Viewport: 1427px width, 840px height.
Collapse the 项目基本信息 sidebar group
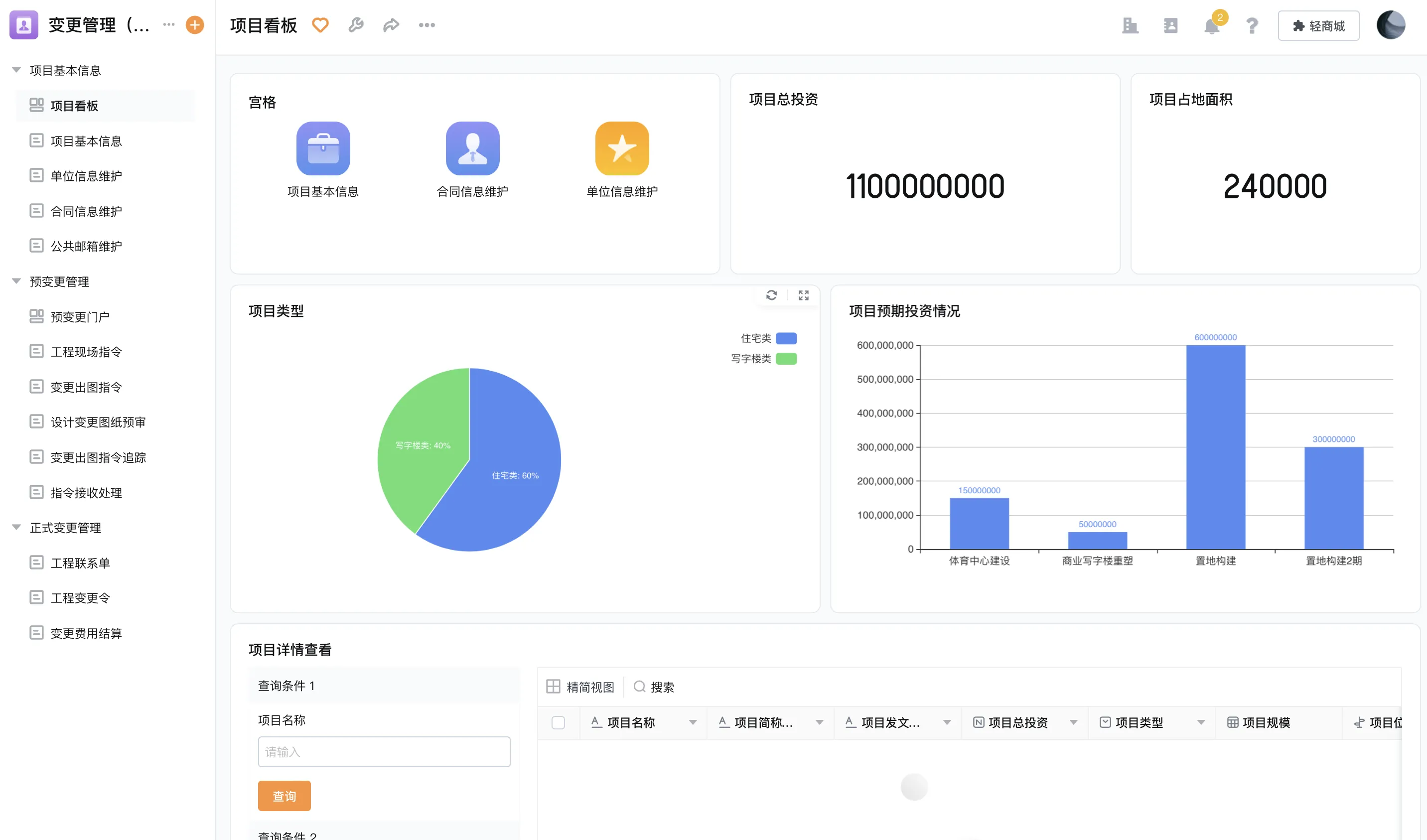coord(16,70)
